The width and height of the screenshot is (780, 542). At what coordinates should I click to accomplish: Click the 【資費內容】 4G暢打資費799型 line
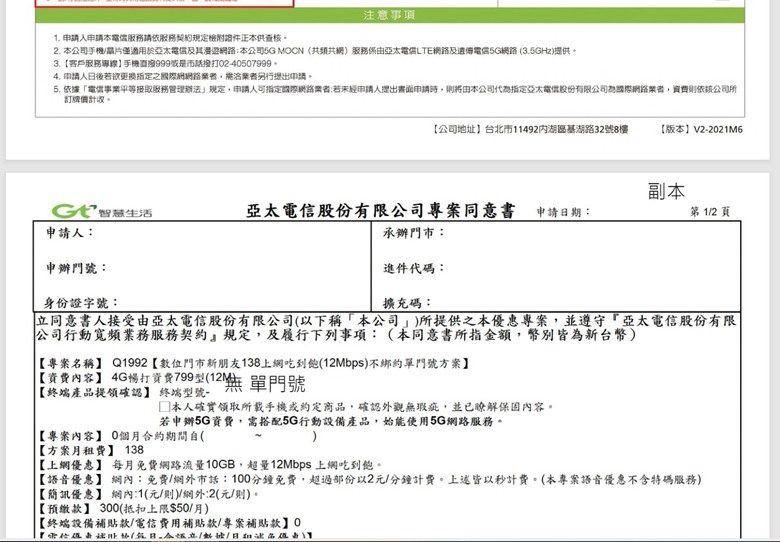pyautogui.click(x=137, y=378)
